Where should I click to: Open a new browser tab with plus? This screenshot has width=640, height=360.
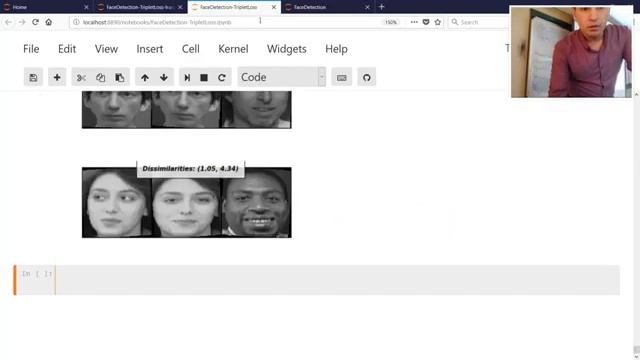click(381, 7)
